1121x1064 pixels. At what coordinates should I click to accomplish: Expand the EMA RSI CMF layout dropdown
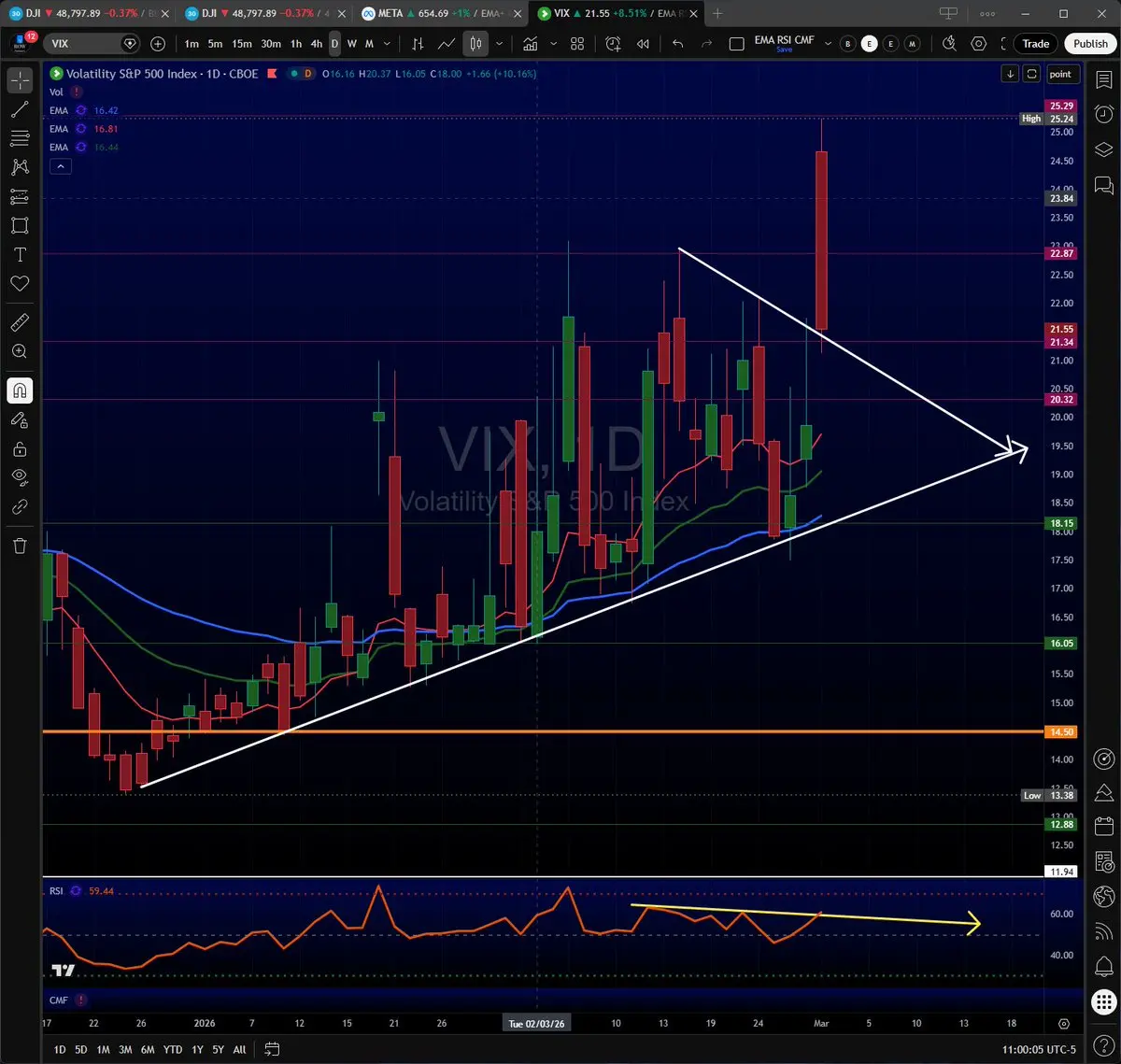coord(828,44)
